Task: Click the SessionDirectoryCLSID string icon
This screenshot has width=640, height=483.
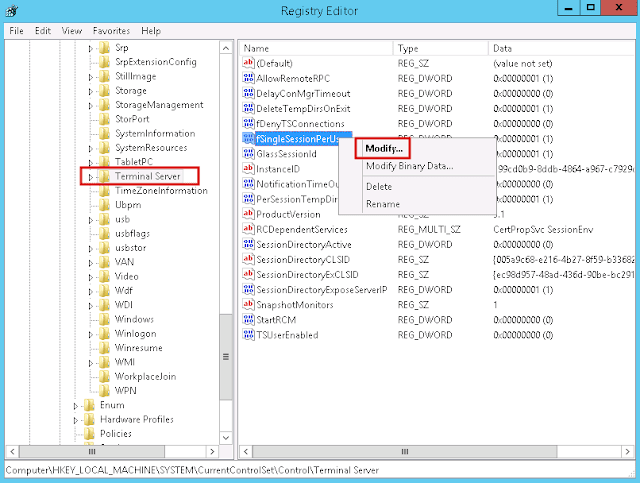Action: [x=248, y=259]
